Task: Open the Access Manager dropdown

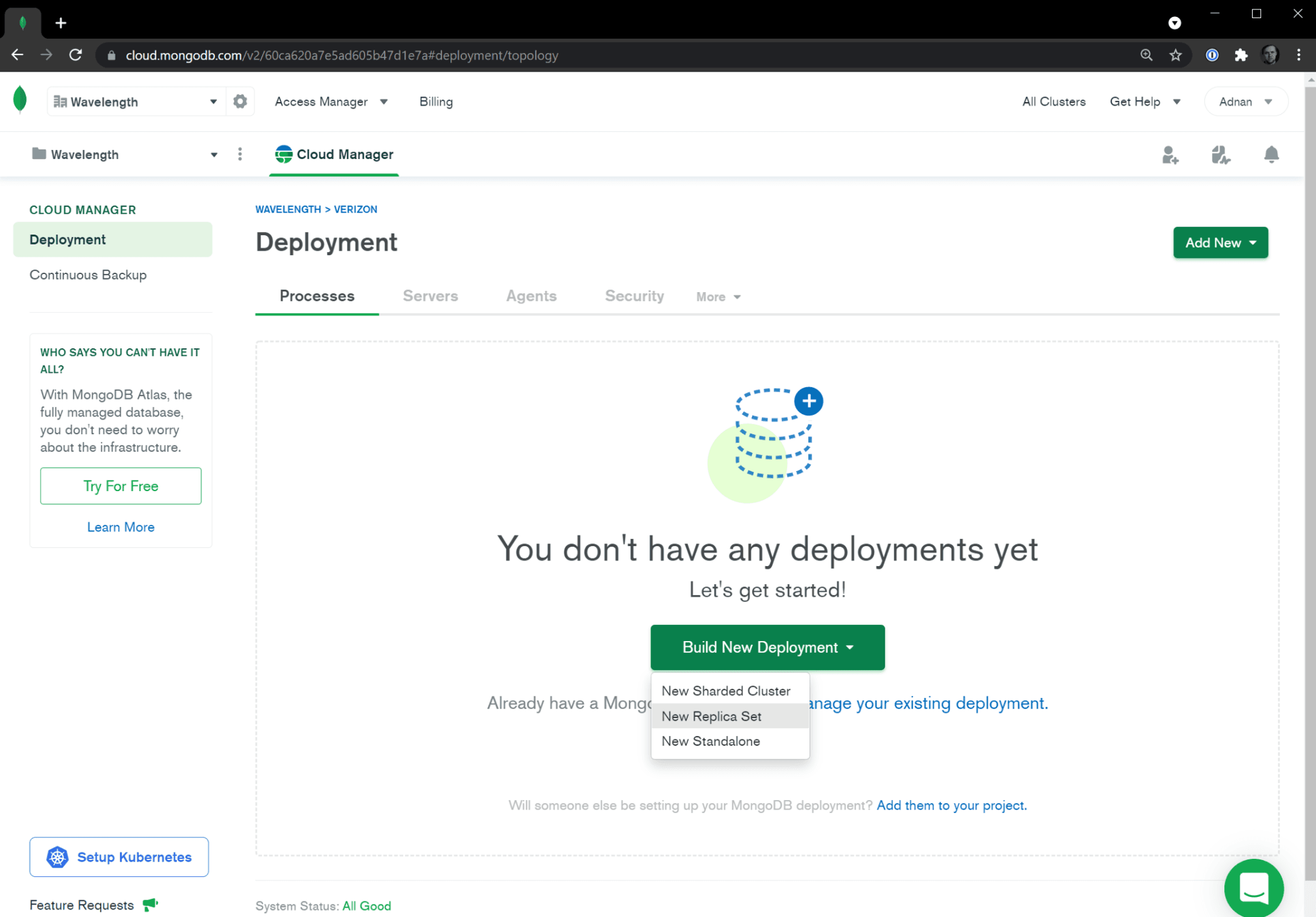Action: tap(331, 101)
